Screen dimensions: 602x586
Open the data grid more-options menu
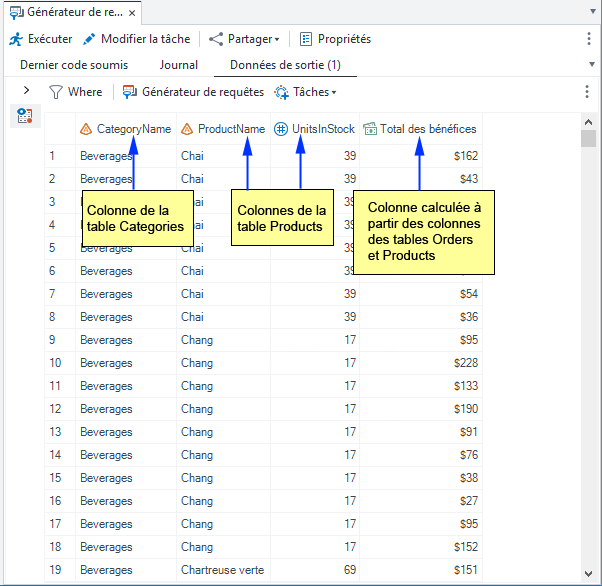click(x=587, y=92)
